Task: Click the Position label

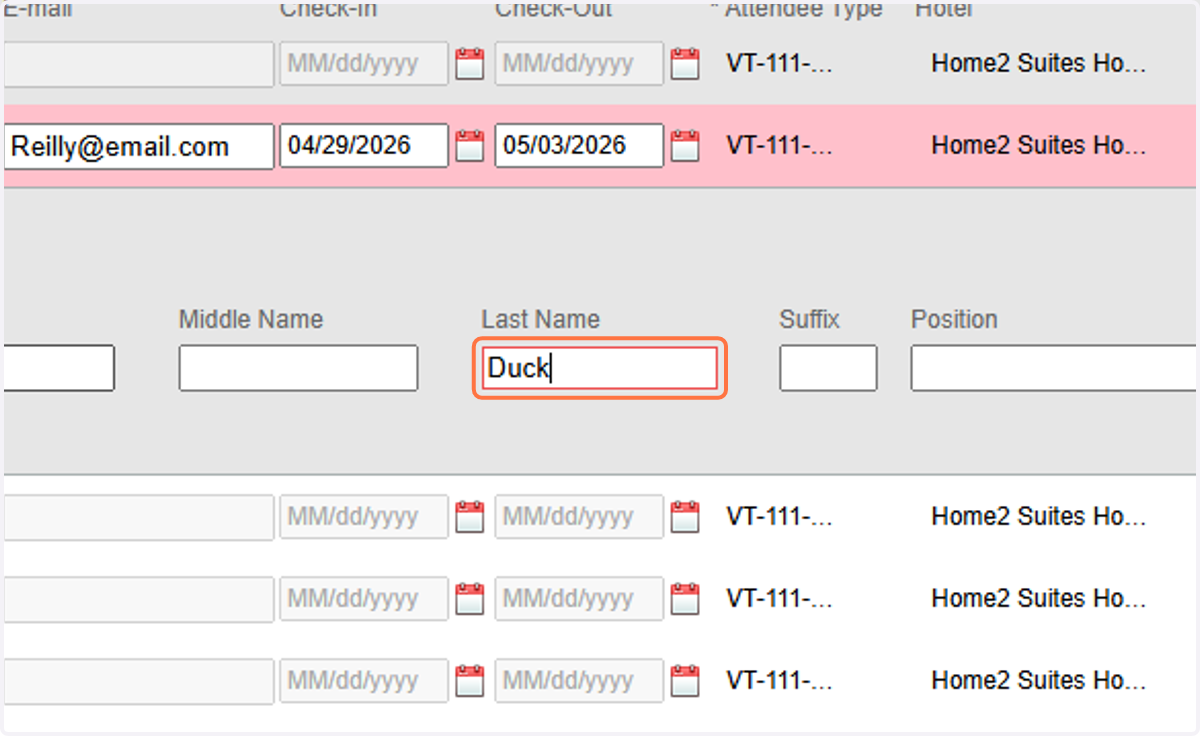Action: tap(954, 320)
